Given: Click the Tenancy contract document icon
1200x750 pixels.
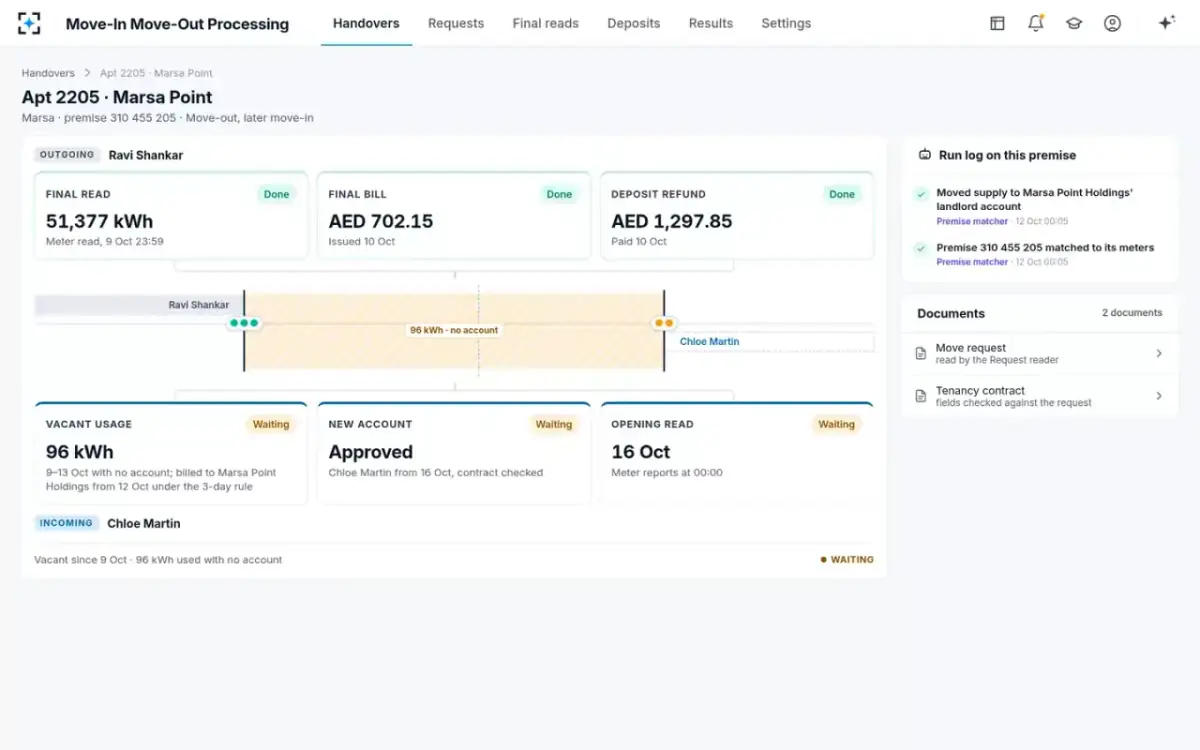Looking at the screenshot, I should [921, 396].
